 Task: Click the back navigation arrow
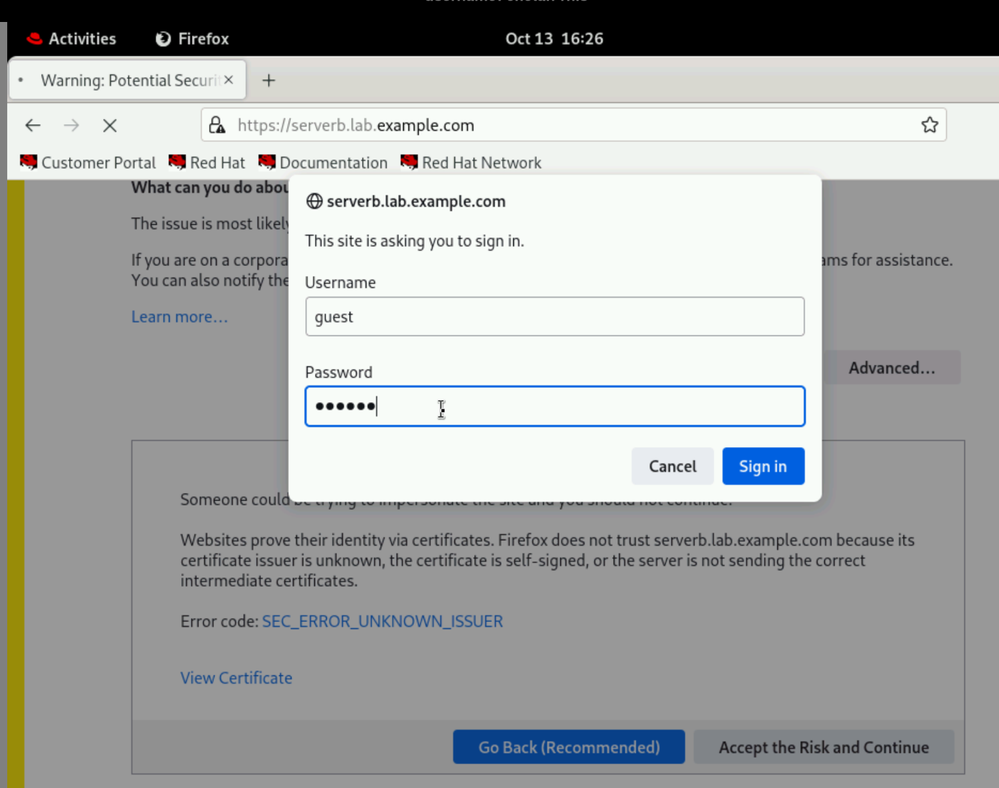(33, 125)
